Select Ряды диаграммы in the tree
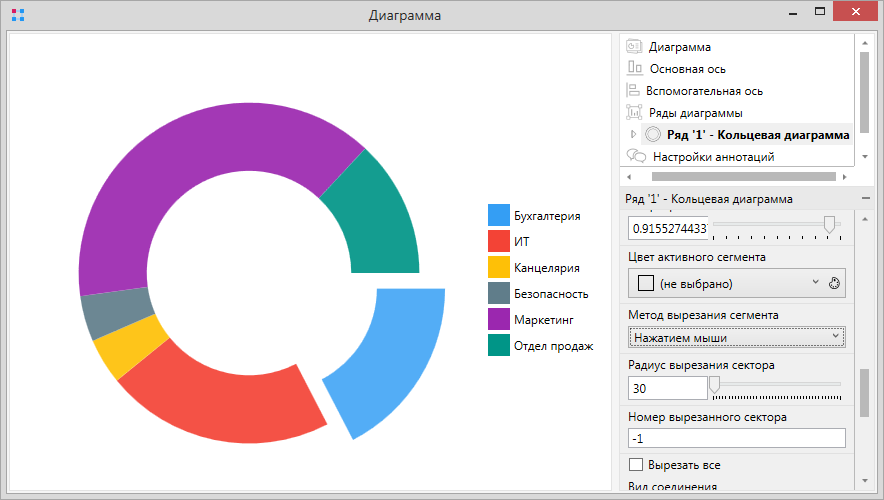This screenshot has width=884, height=500. pyautogui.click(x=695, y=112)
